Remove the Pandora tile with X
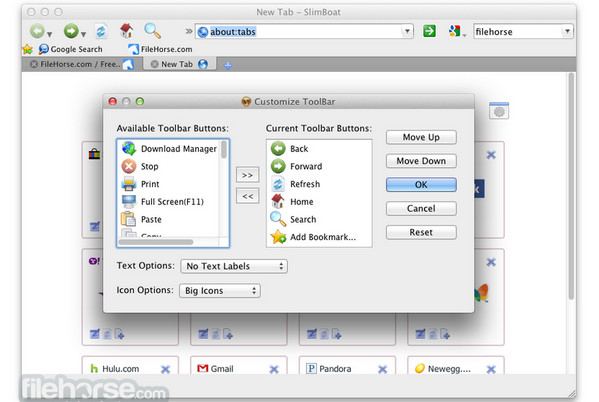Viewport: 599px width, 402px height. click(x=382, y=370)
